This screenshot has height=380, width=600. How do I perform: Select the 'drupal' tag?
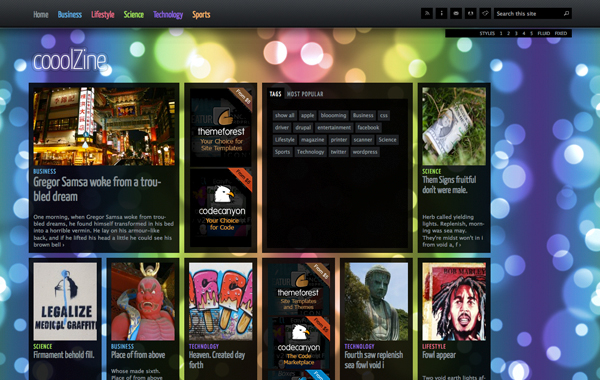click(x=303, y=127)
